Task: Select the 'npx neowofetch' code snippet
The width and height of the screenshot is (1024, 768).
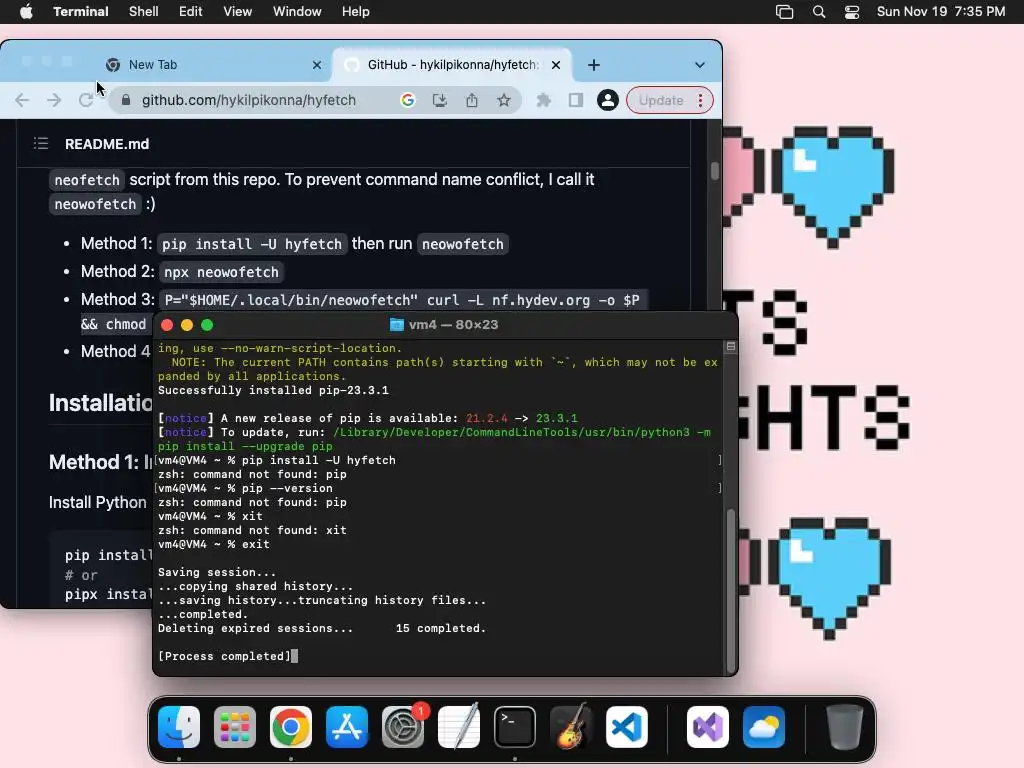Action: [x=221, y=272]
